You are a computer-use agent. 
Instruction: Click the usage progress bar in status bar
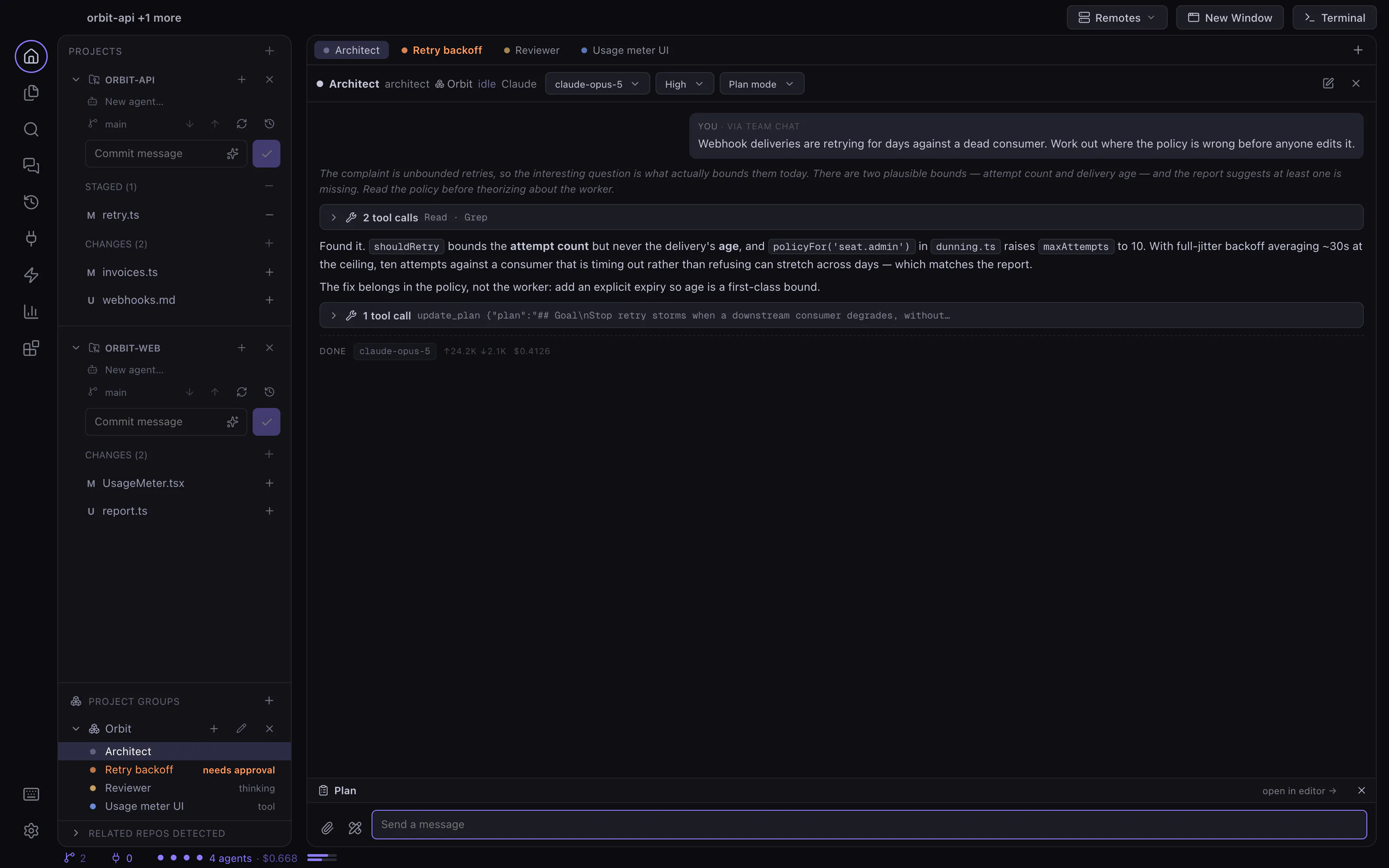321,858
